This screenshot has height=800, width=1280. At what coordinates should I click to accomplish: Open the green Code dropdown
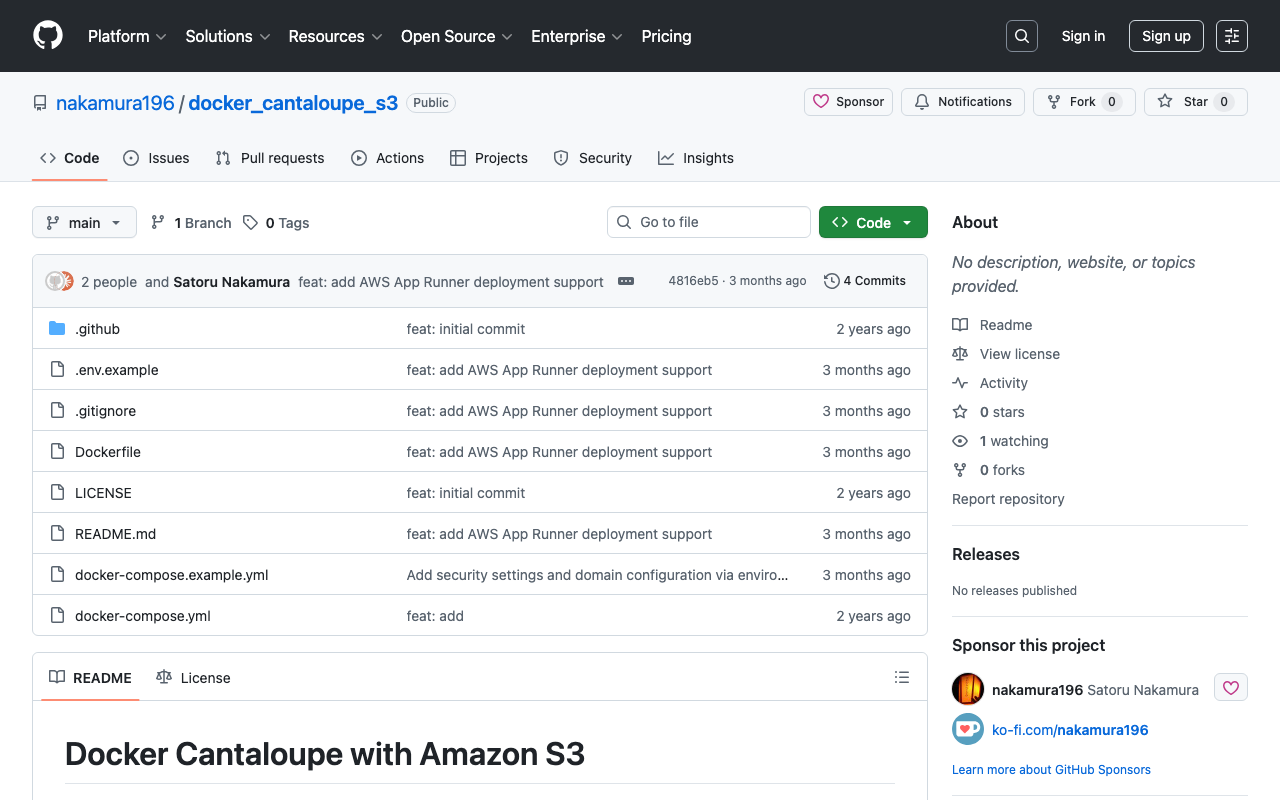(873, 222)
